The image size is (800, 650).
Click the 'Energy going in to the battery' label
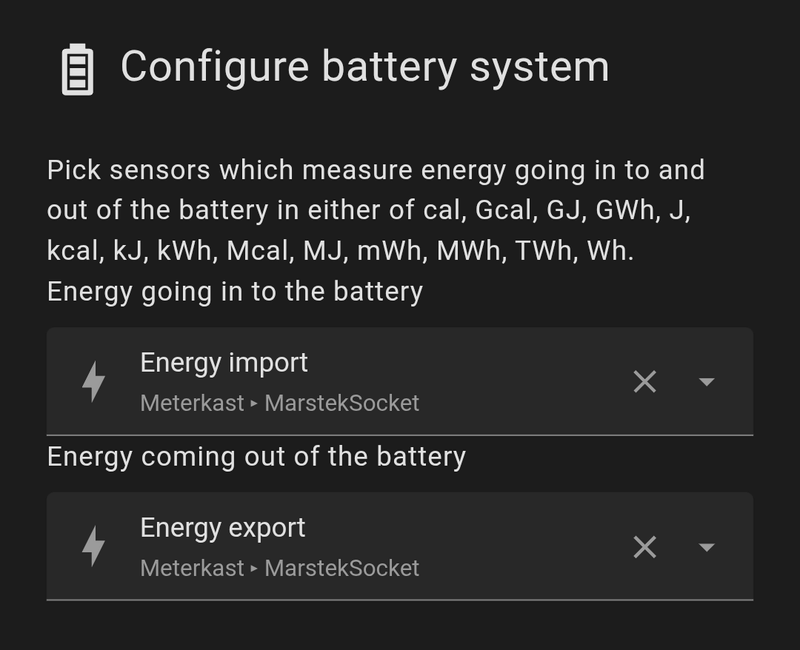click(x=235, y=292)
